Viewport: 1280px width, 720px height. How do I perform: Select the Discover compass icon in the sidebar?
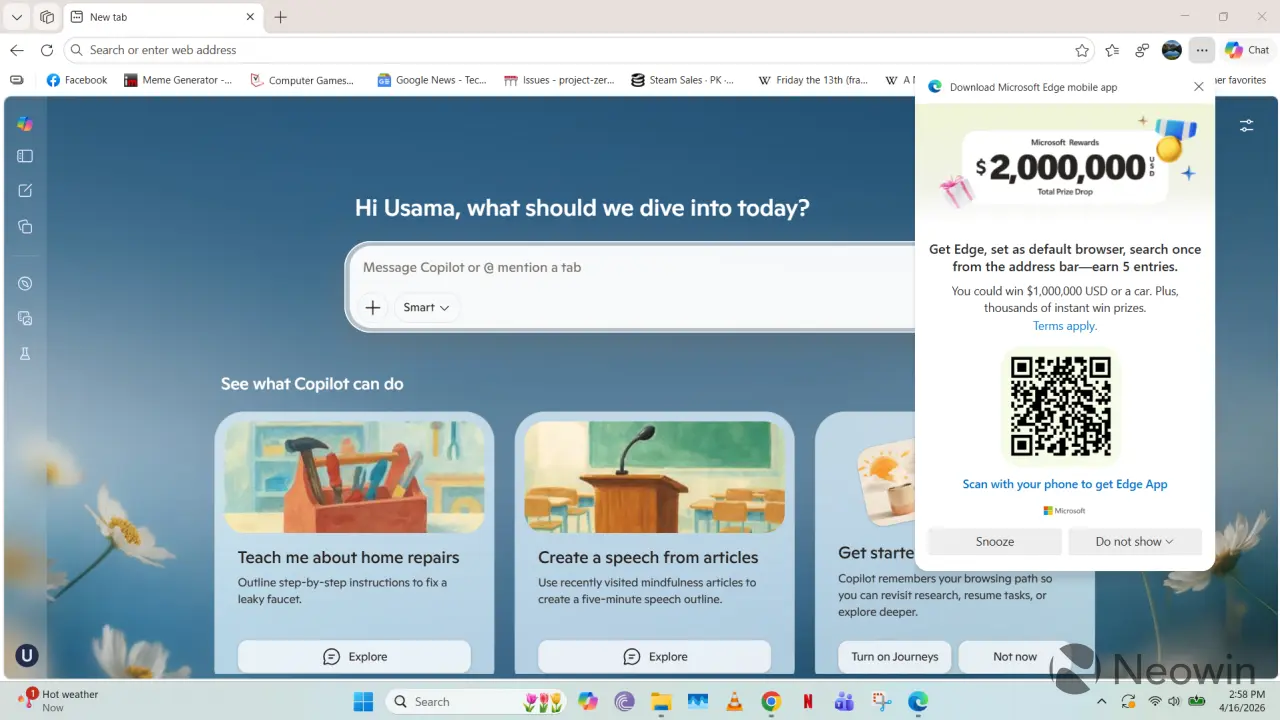click(x=24, y=283)
